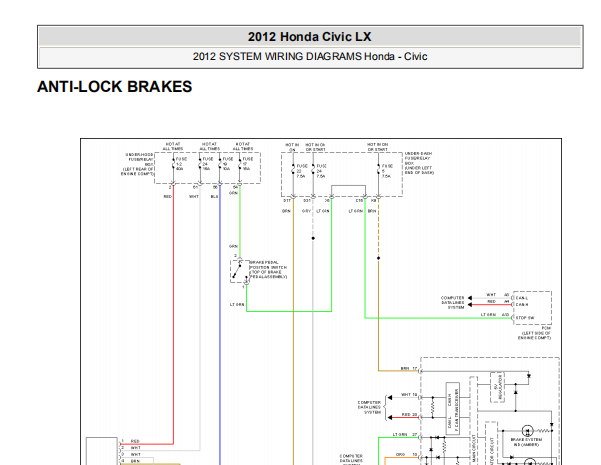
Task: Select the "MAIN CIRCUIT" vertical label
Action: click(474, 449)
